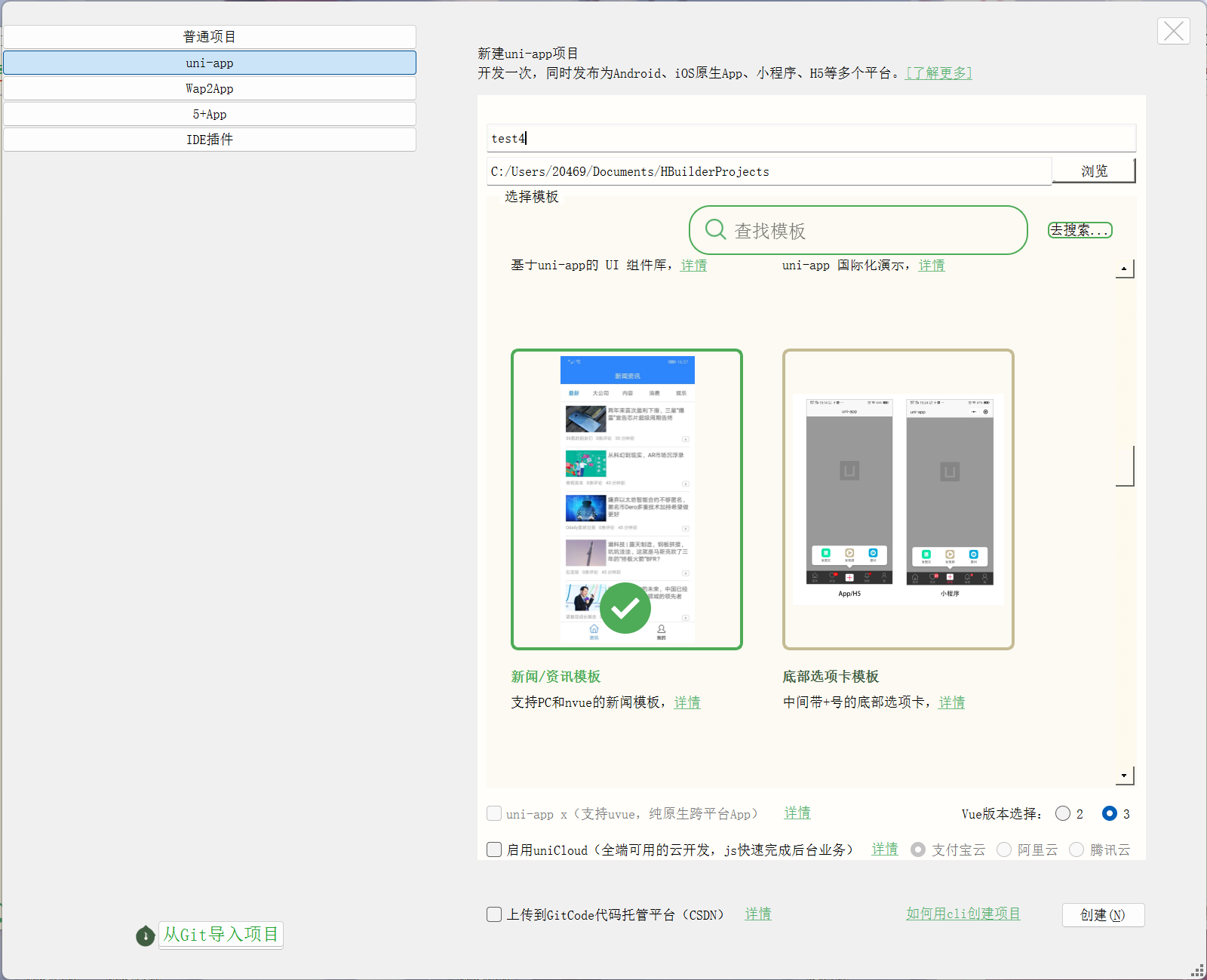
Task: Open 详情 link for 底部选项卡模板
Action: pyautogui.click(x=952, y=702)
